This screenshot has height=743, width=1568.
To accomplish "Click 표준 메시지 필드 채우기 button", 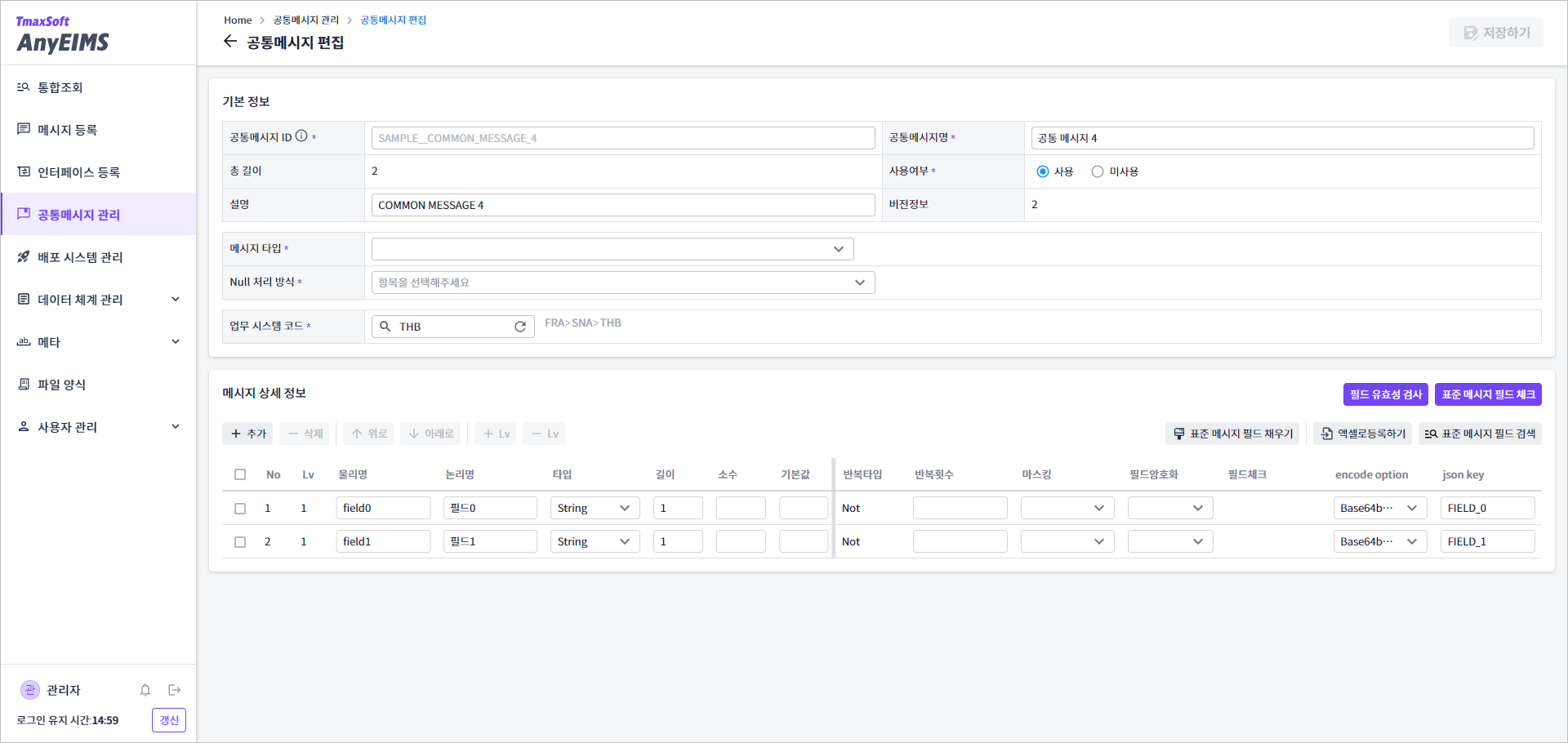I will point(1232,434).
